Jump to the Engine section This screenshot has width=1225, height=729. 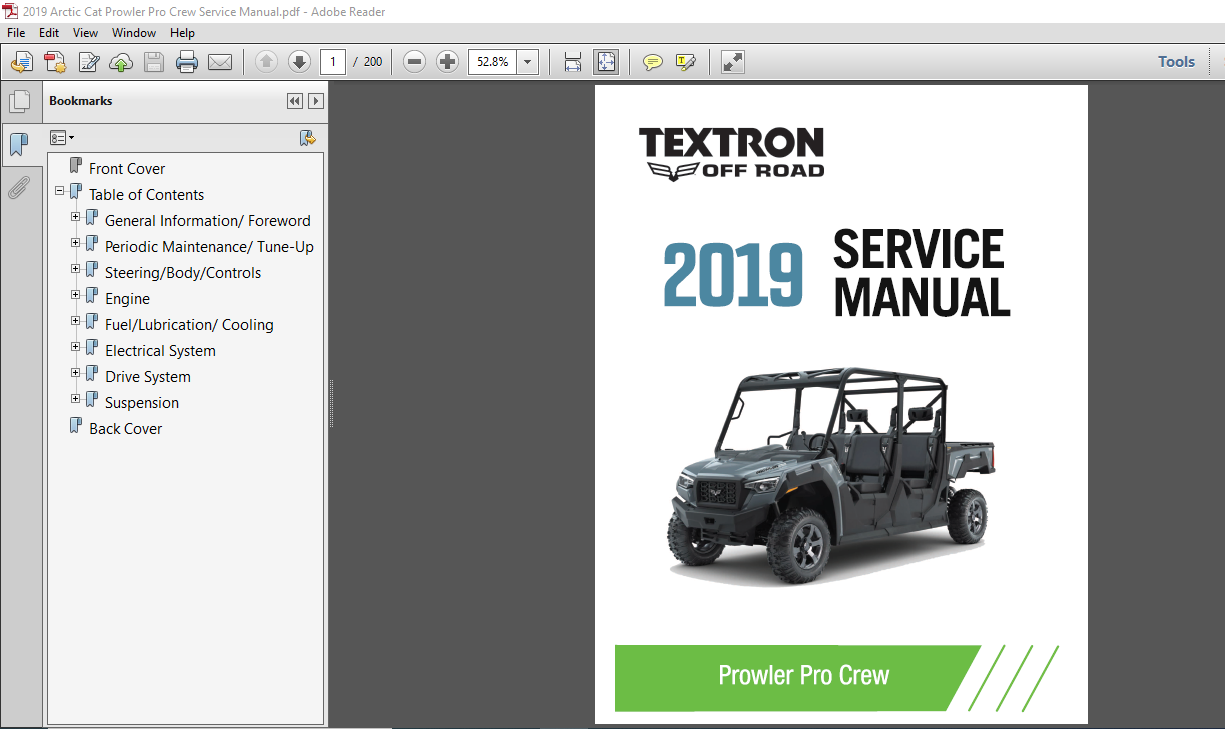[127, 299]
